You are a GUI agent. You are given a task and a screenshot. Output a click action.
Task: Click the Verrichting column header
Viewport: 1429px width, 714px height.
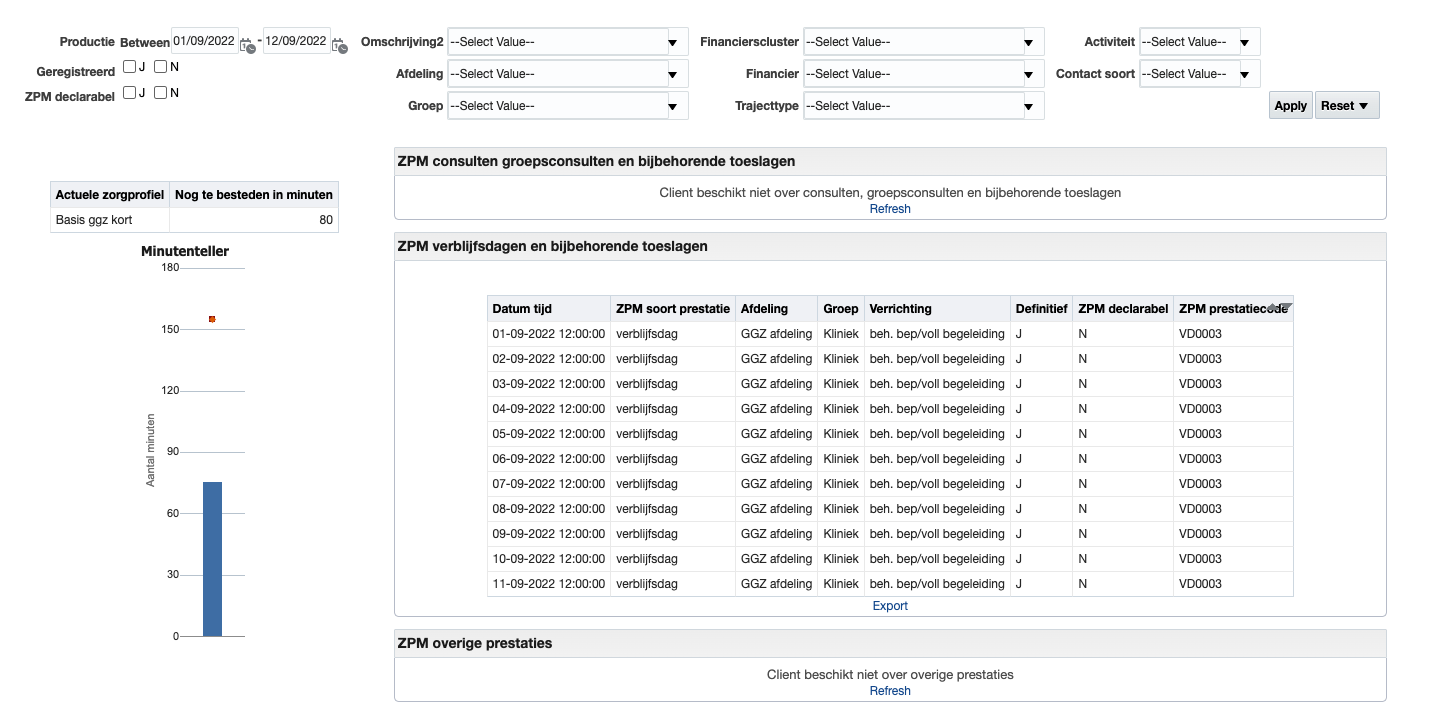click(x=937, y=309)
